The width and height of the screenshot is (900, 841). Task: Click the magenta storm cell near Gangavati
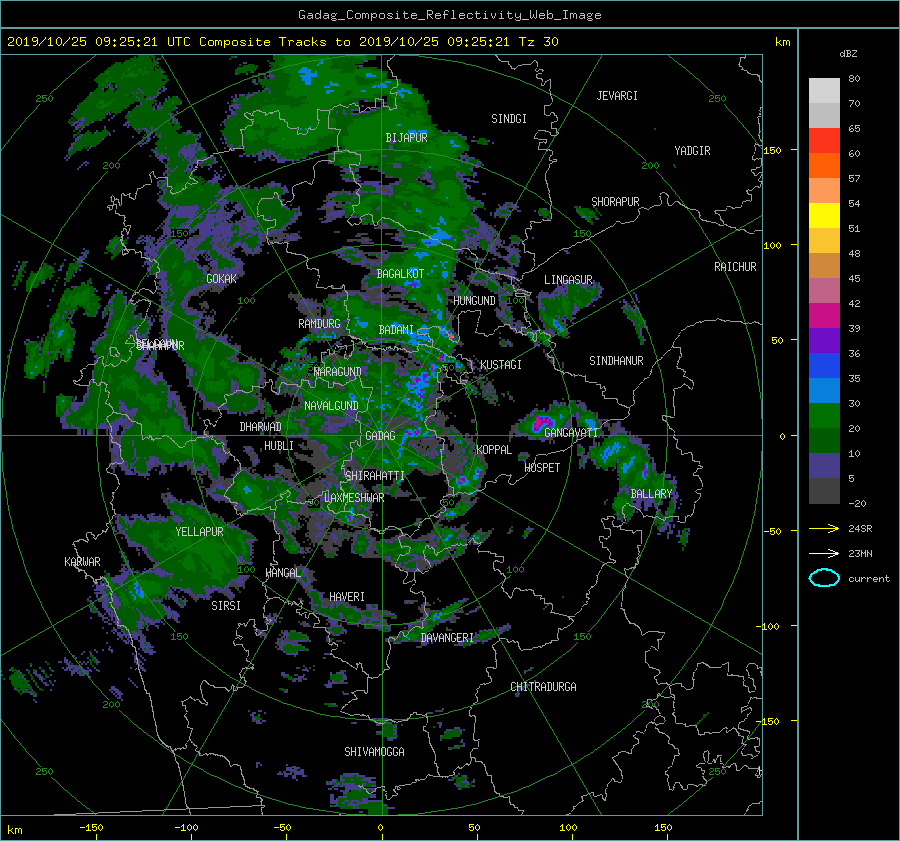pyautogui.click(x=541, y=423)
